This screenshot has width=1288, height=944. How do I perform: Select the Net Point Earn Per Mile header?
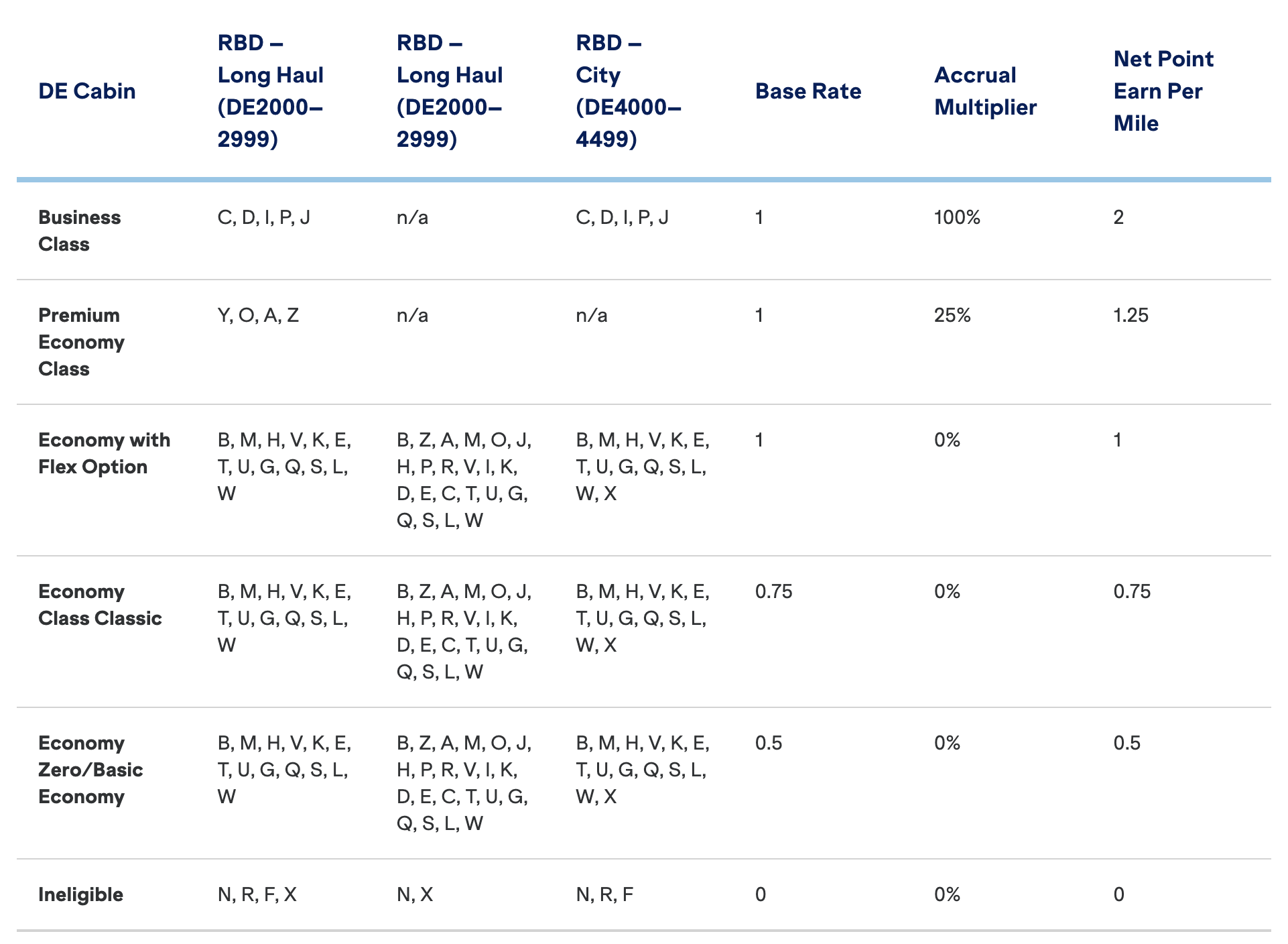pyautogui.click(x=1163, y=91)
